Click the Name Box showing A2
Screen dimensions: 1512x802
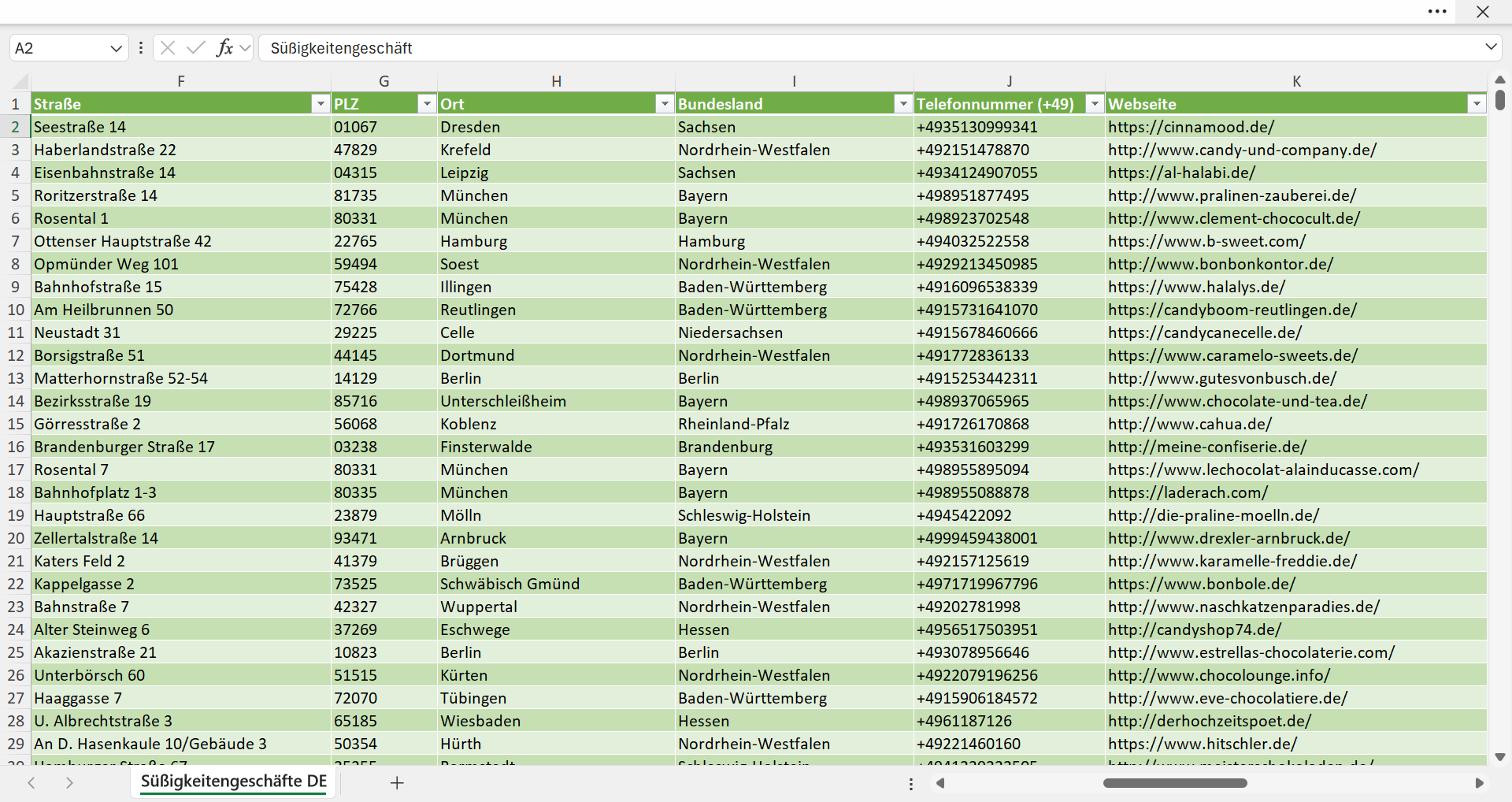(59, 48)
